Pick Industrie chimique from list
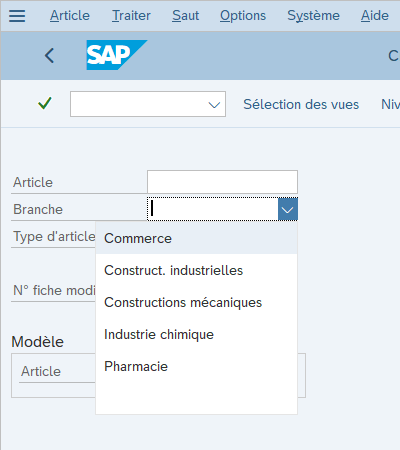The width and height of the screenshot is (400, 450). click(196, 334)
